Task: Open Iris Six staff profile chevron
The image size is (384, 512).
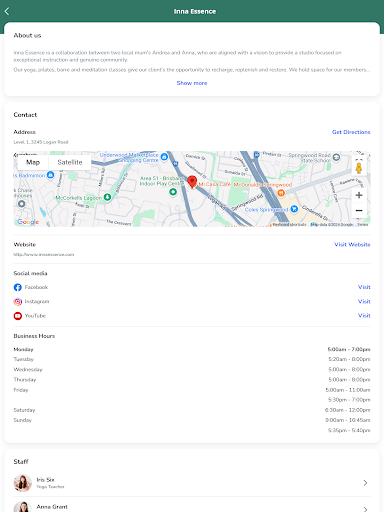Action: point(365,483)
